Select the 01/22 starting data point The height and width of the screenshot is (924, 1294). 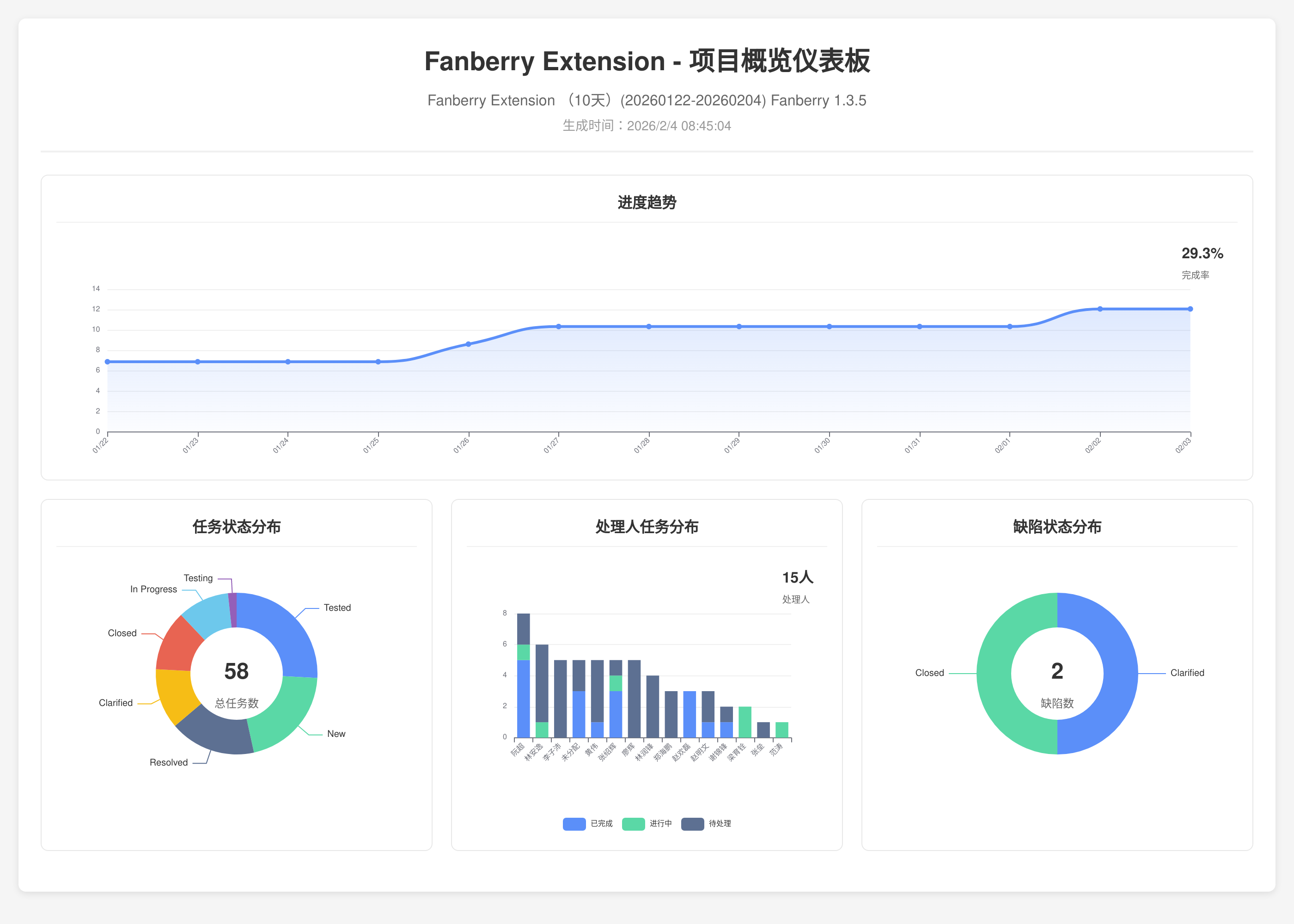[x=108, y=362]
